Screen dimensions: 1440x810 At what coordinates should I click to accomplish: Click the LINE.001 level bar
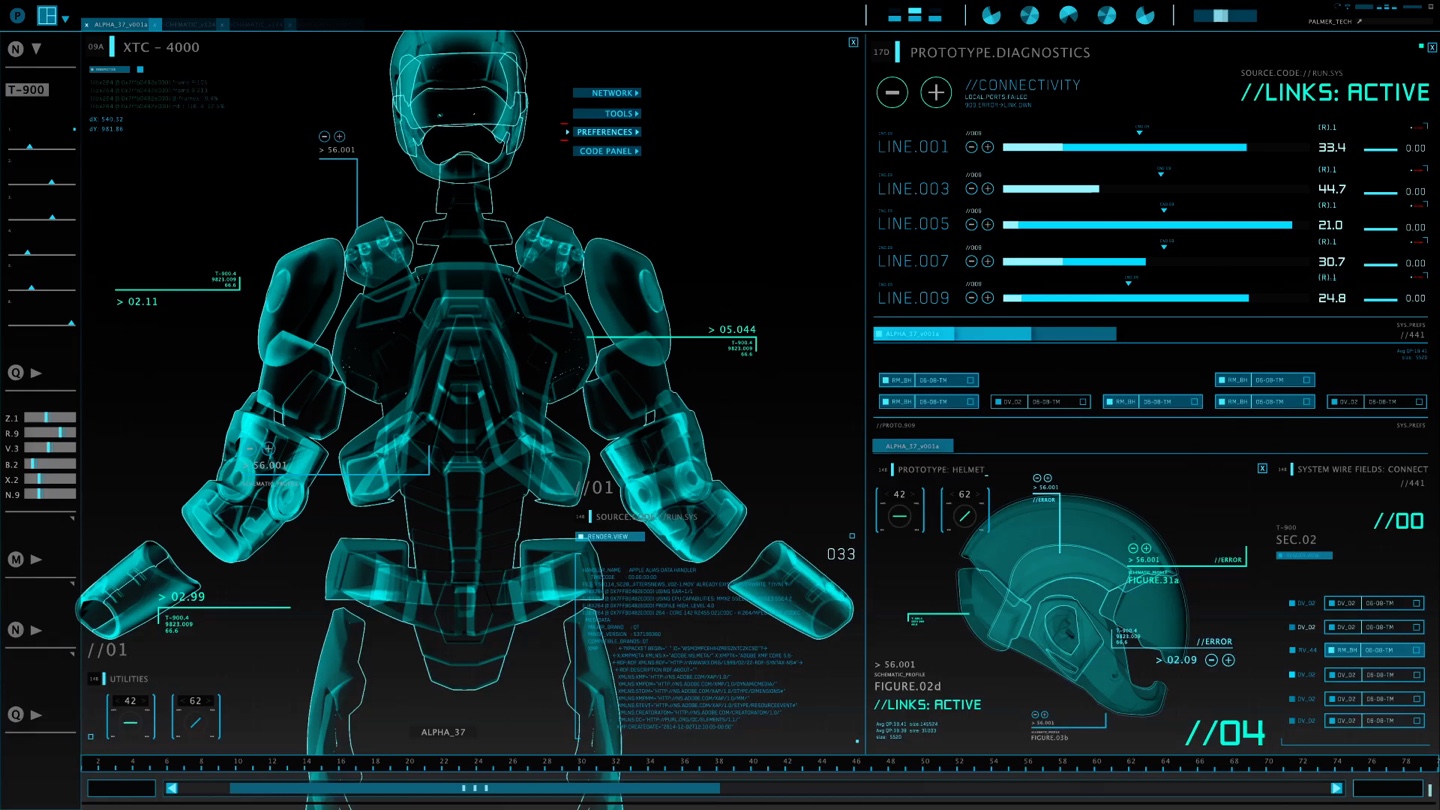click(x=1125, y=147)
